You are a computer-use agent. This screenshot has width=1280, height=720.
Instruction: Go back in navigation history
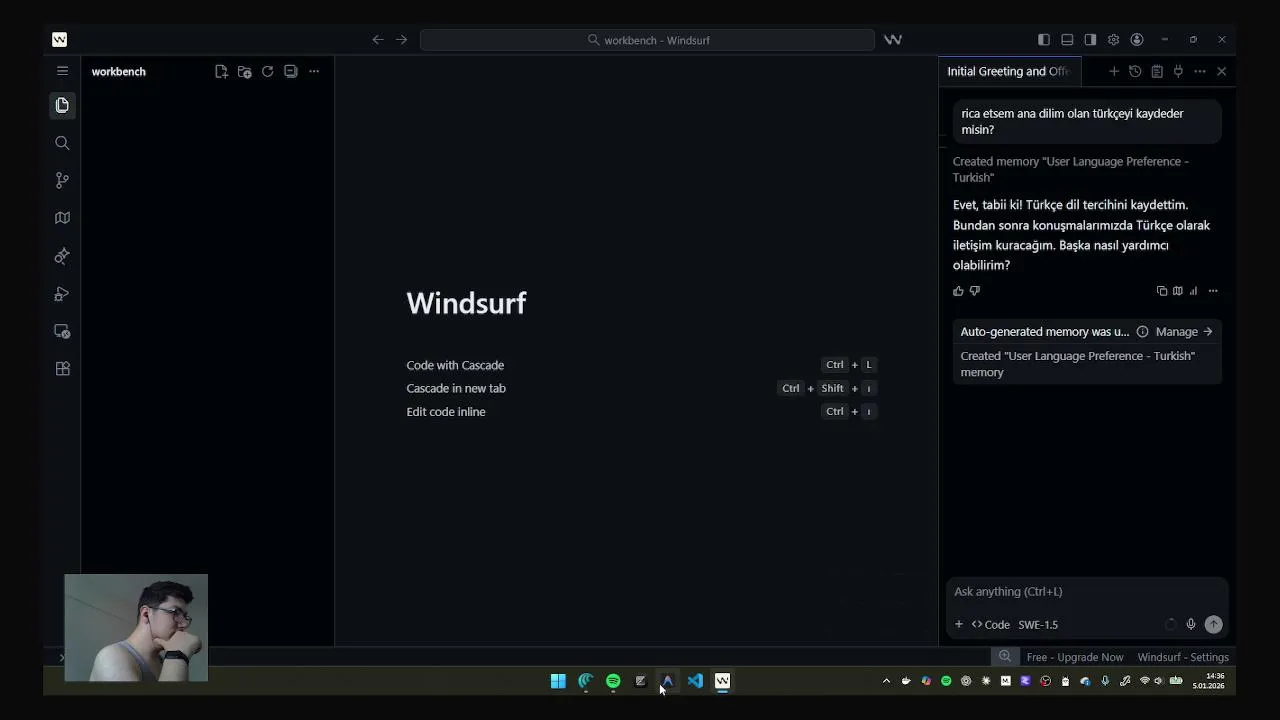coord(377,40)
